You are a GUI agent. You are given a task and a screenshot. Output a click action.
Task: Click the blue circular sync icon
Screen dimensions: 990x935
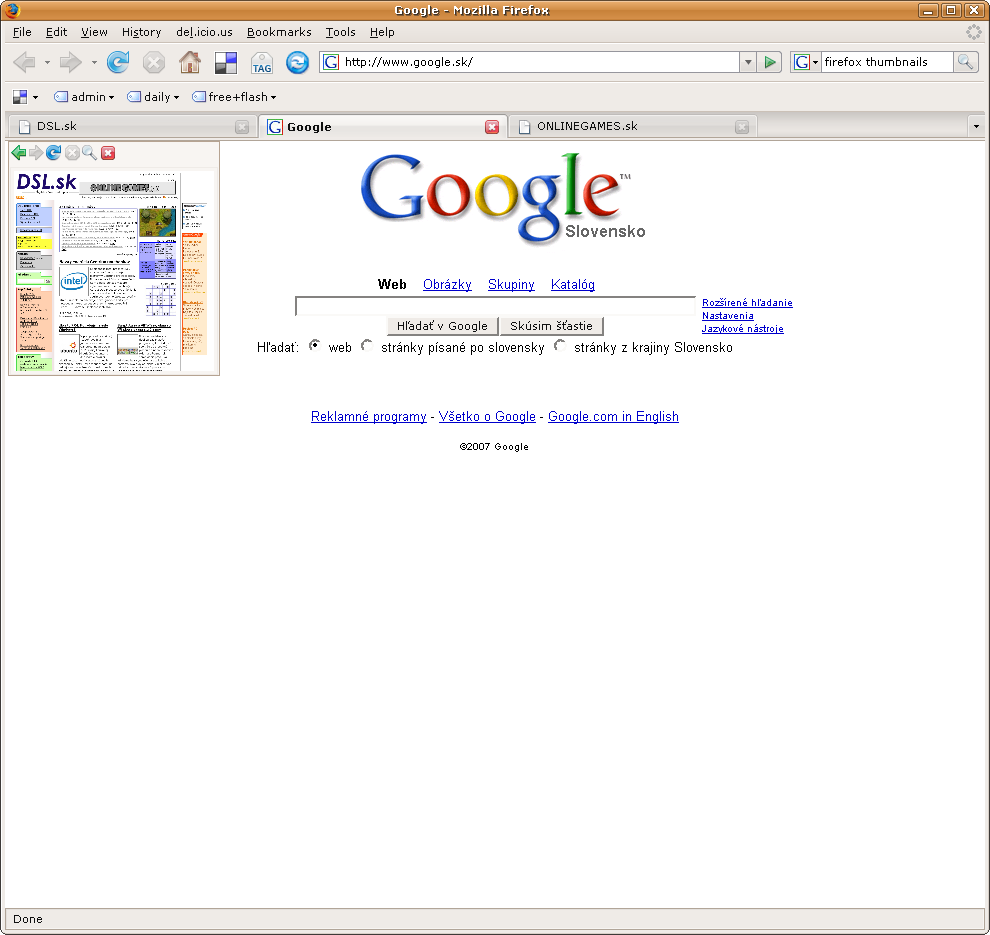[x=297, y=62]
